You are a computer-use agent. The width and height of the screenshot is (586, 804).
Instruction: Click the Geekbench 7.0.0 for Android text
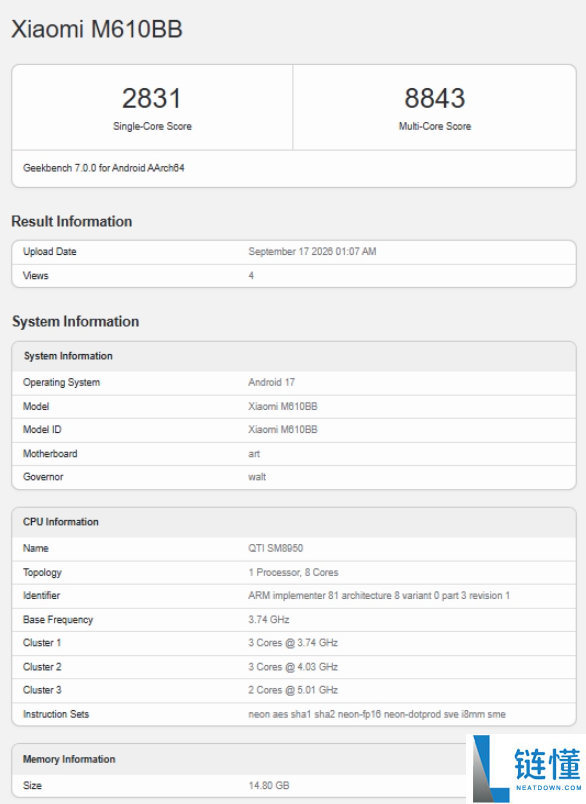click(x=104, y=168)
